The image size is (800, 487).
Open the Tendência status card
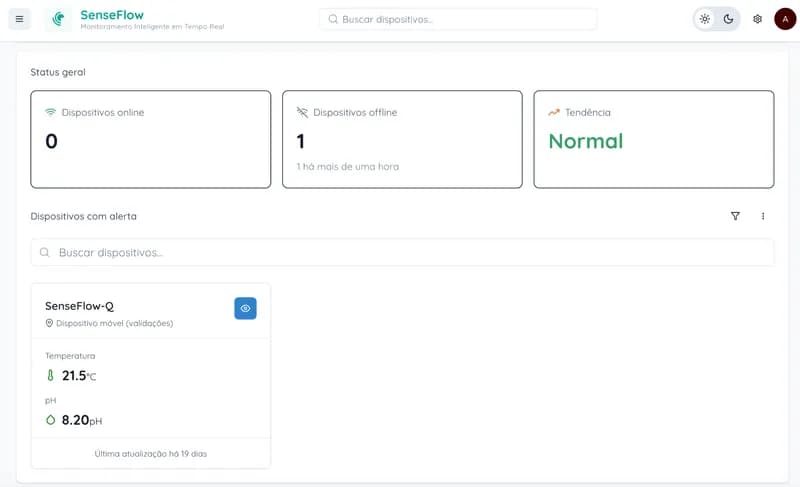click(x=653, y=139)
